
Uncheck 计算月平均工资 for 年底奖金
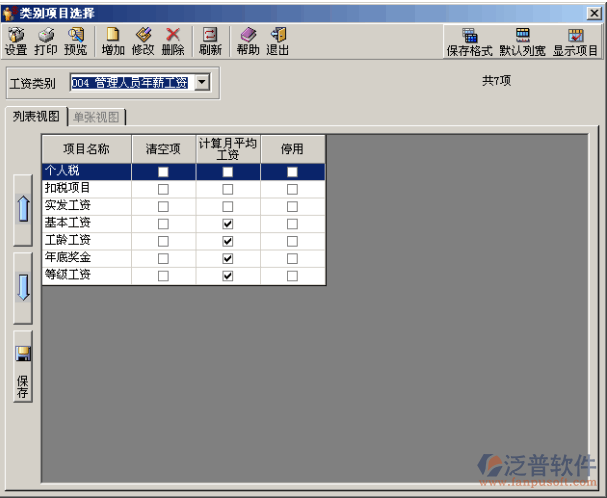point(228,258)
